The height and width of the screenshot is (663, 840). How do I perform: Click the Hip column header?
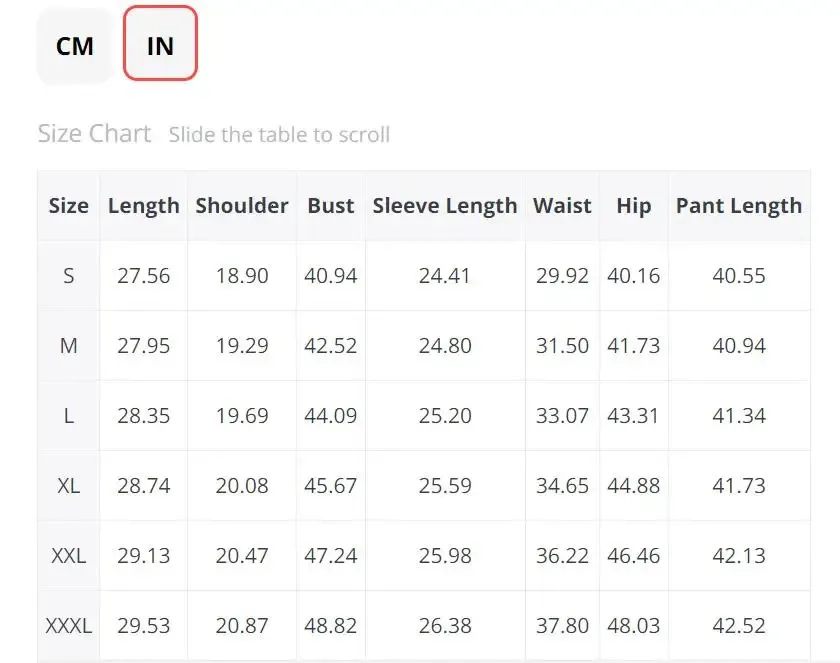coord(634,206)
